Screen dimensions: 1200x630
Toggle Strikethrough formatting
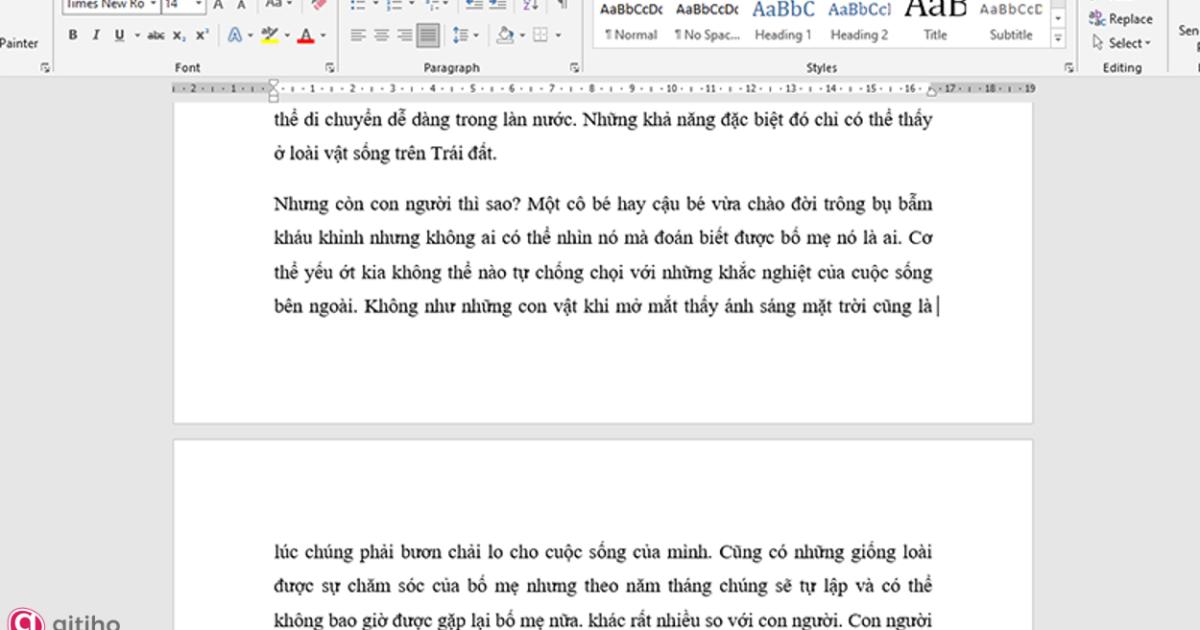click(x=156, y=35)
